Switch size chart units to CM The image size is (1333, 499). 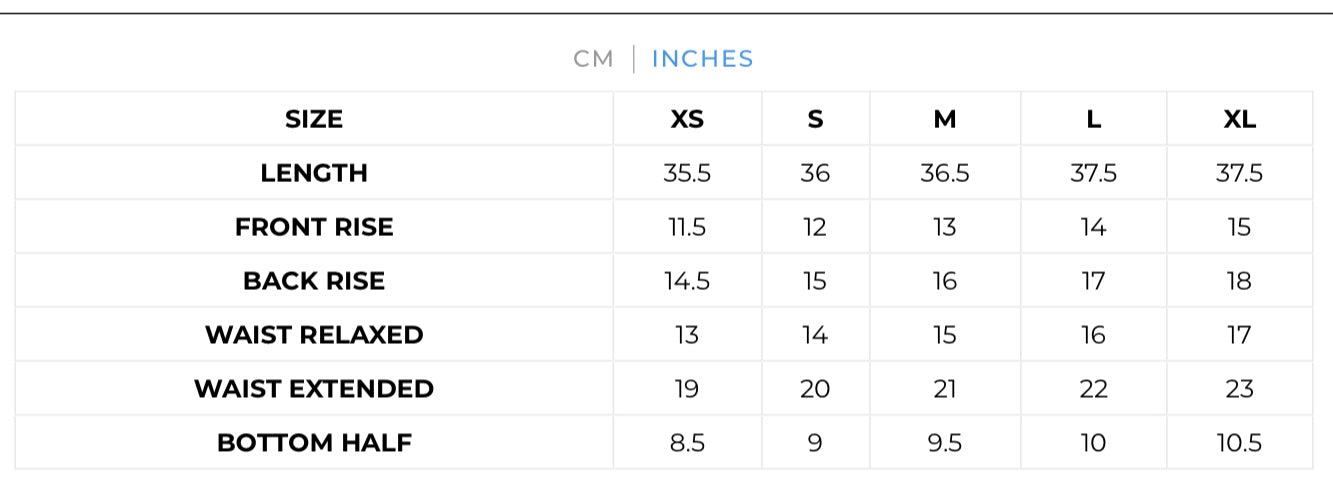point(593,59)
